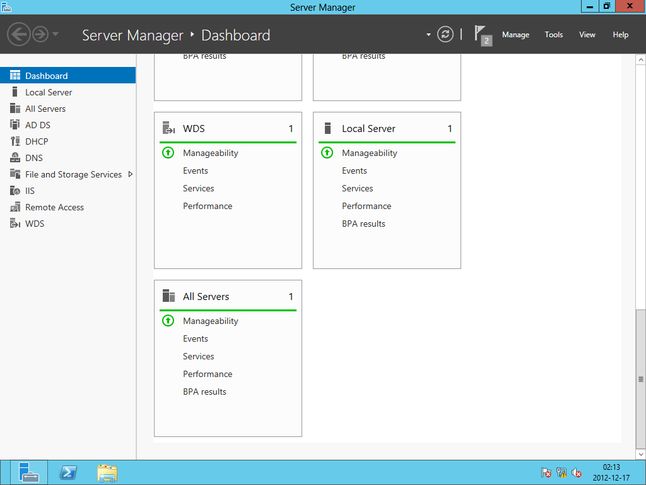Image resolution: width=646 pixels, height=485 pixels.
Task: Refresh the Server Manager dashboard
Action: pyautogui.click(x=445, y=34)
